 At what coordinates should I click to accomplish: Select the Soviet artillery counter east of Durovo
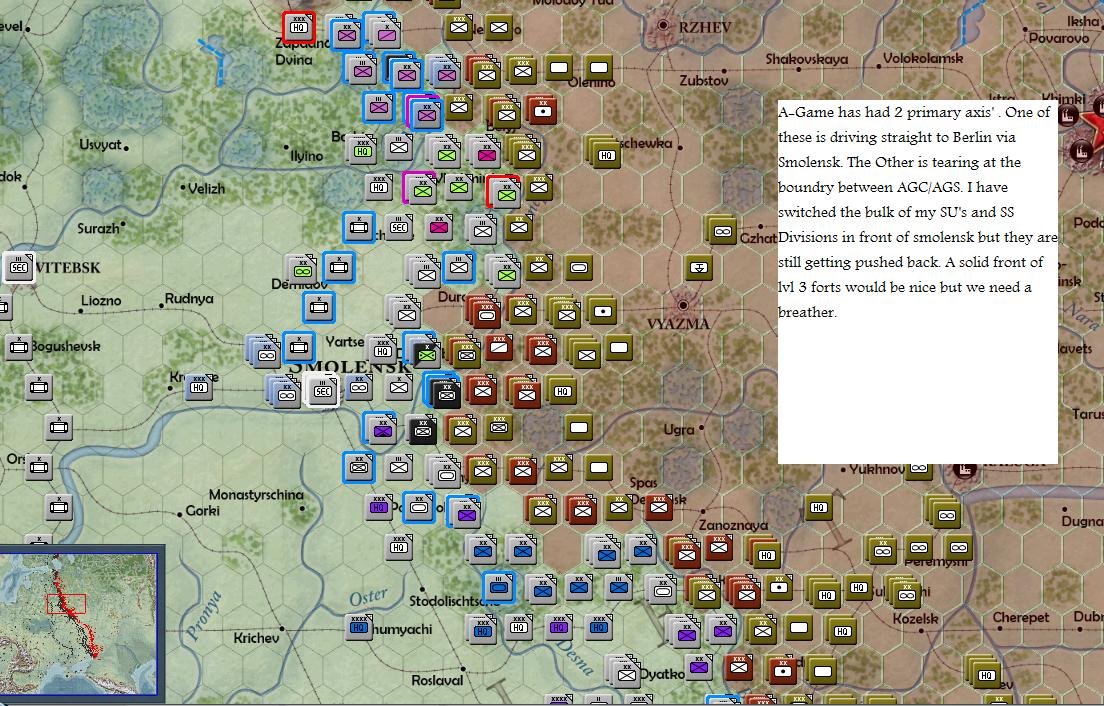(x=603, y=310)
